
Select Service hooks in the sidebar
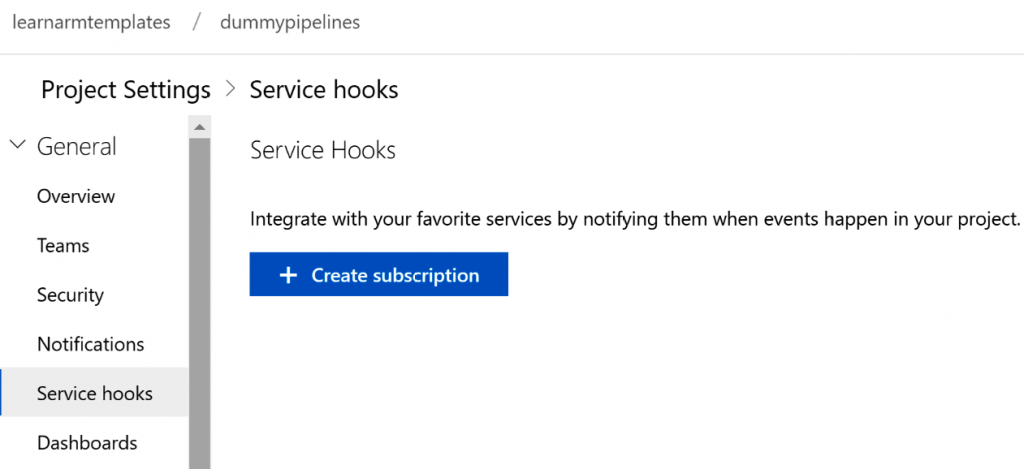94,393
